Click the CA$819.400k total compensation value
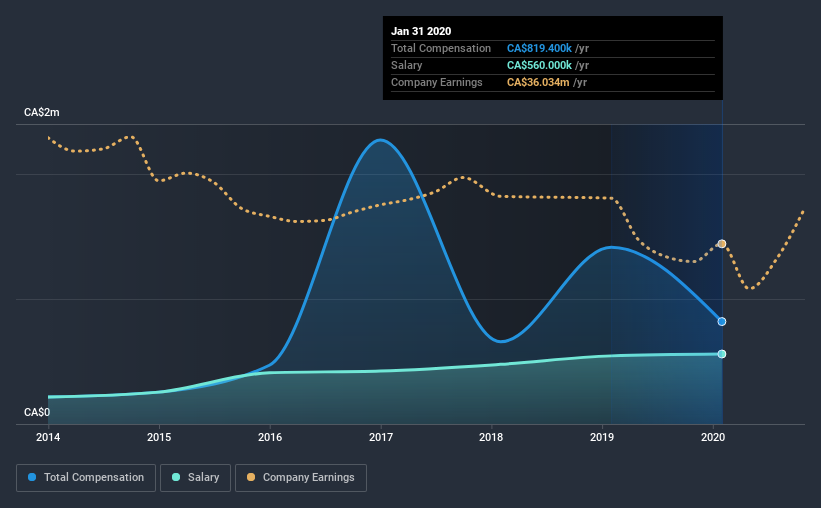The height and width of the screenshot is (508, 821). [x=539, y=48]
